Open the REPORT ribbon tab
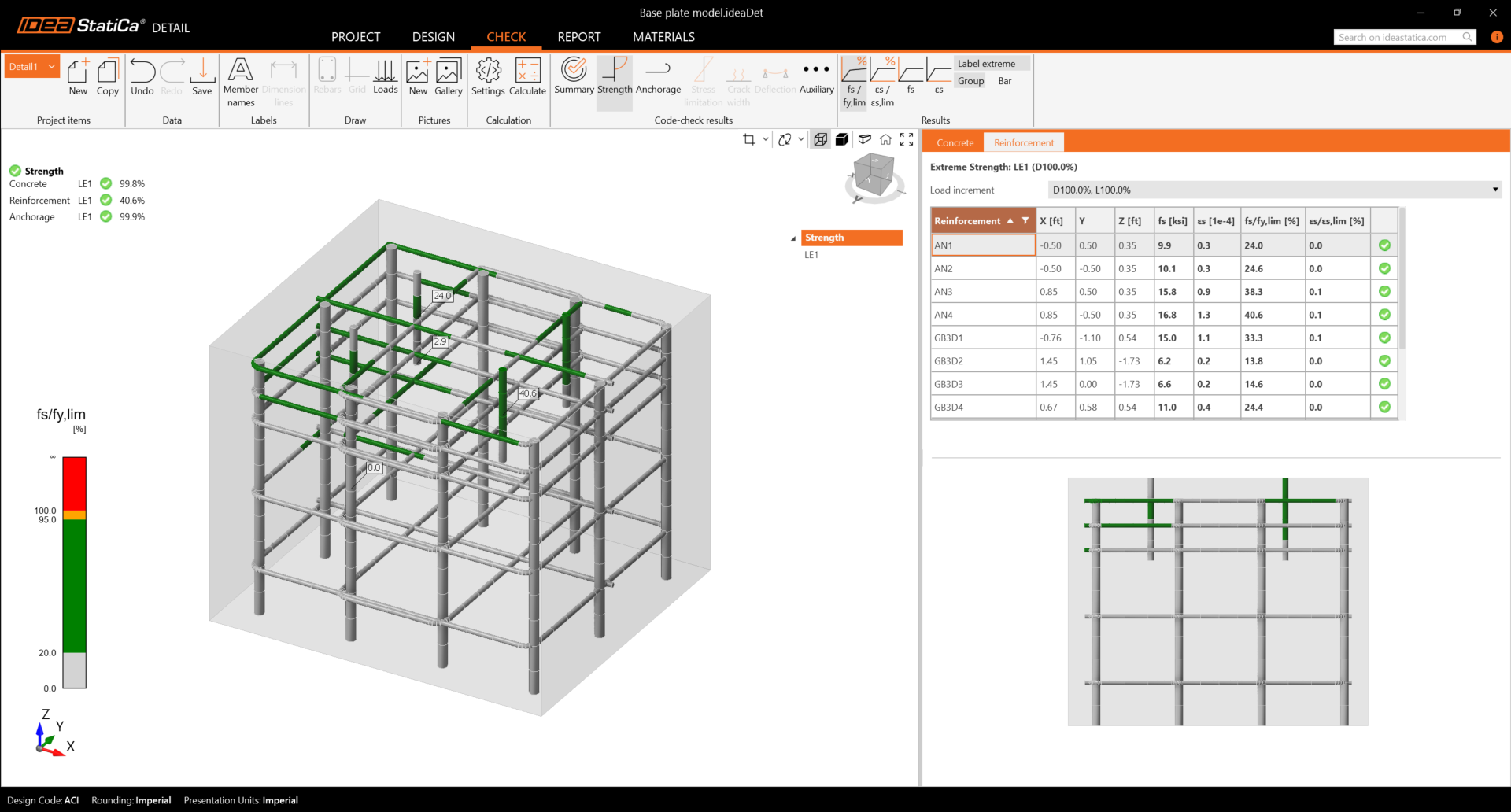This screenshot has width=1511, height=812. tap(578, 37)
